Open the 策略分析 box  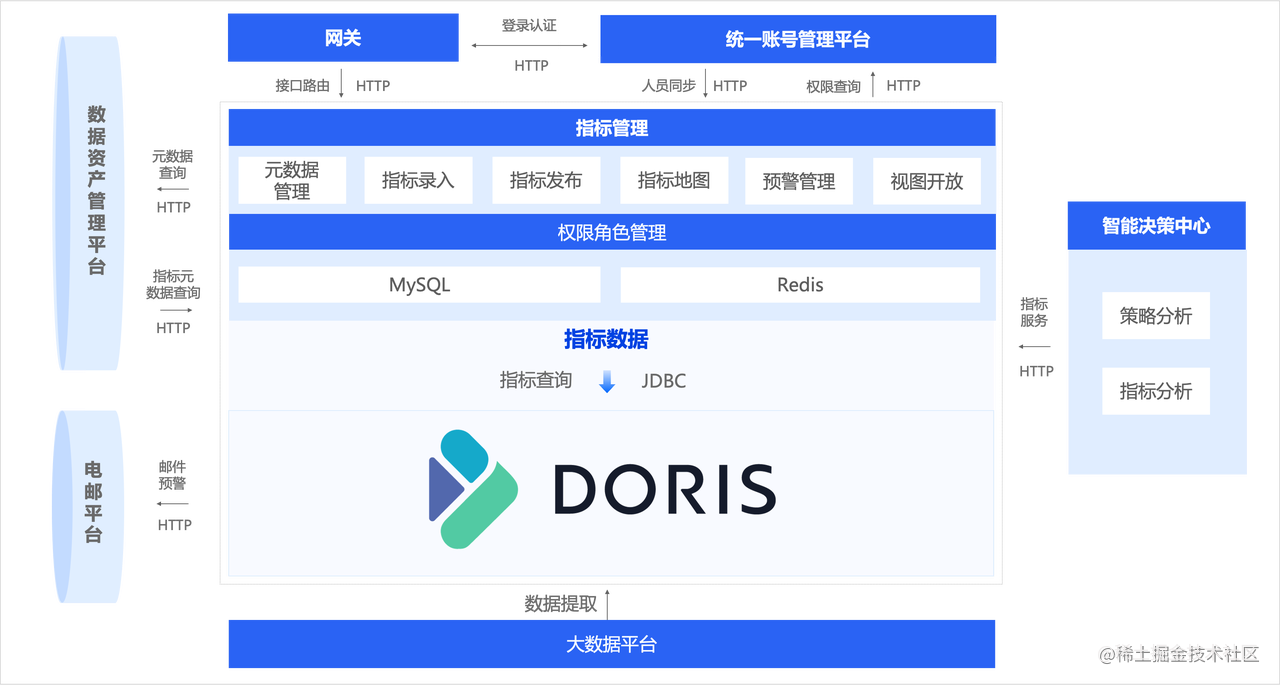pos(1156,316)
